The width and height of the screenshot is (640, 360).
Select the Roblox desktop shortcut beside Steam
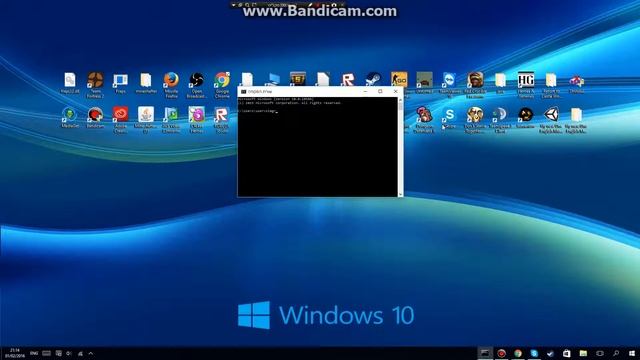pos(348,79)
